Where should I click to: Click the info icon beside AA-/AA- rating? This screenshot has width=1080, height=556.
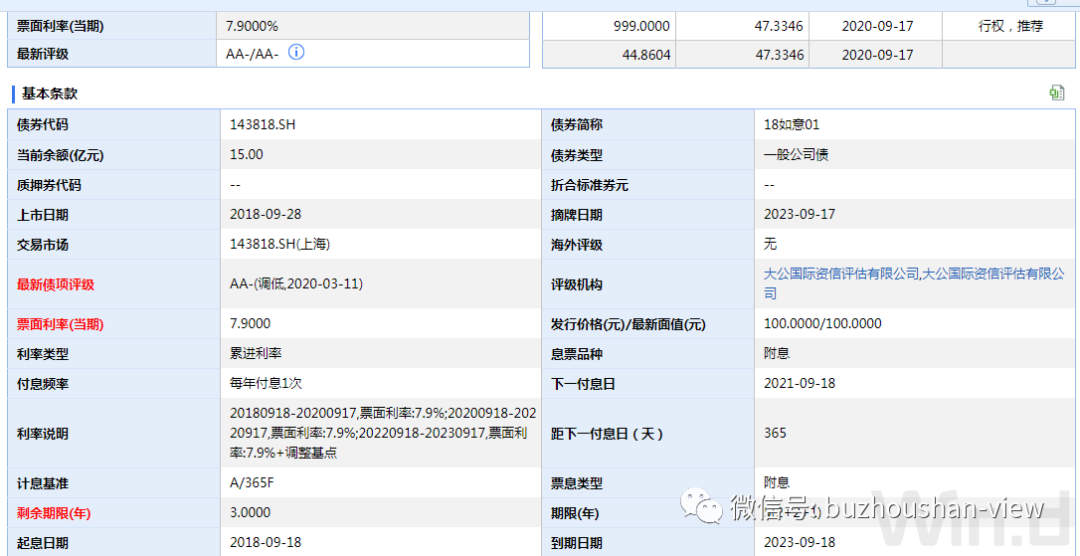(x=296, y=52)
